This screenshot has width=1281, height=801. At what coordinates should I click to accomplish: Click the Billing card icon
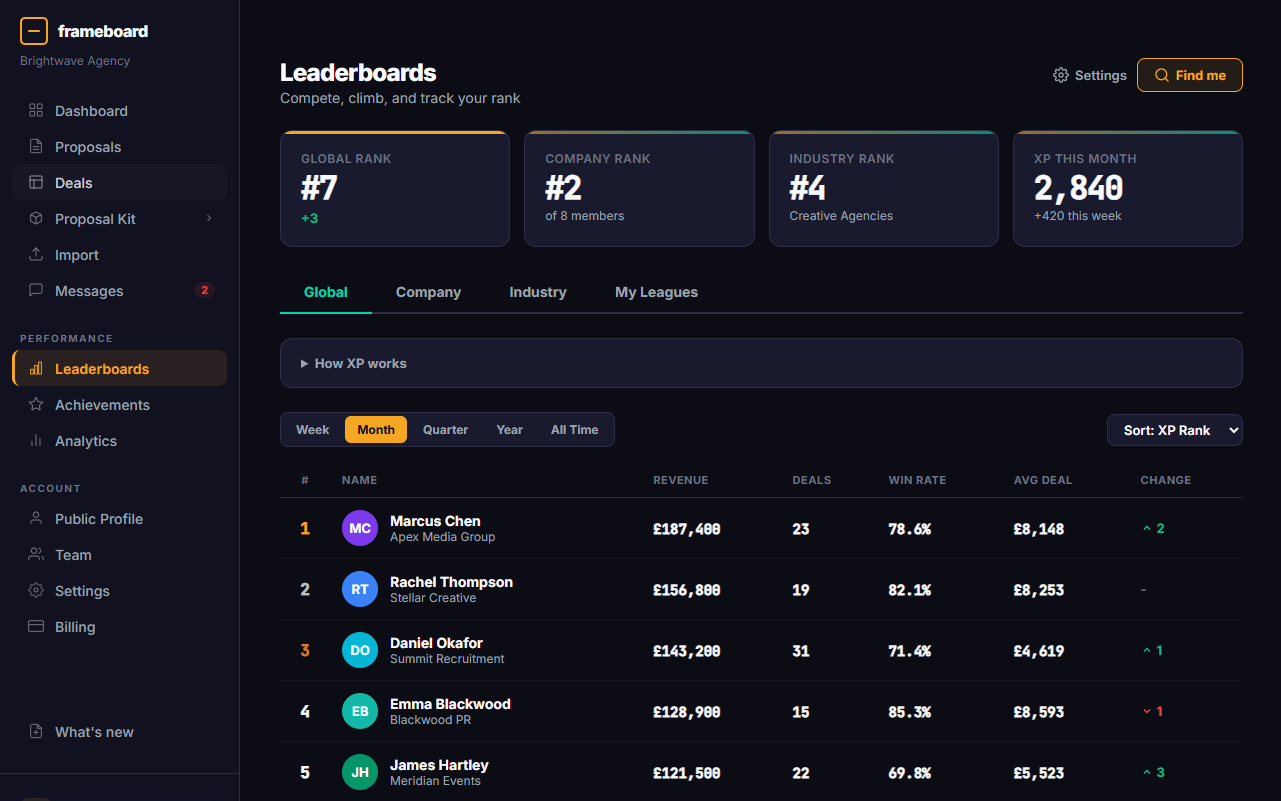pyautogui.click(x=36, y=627)
